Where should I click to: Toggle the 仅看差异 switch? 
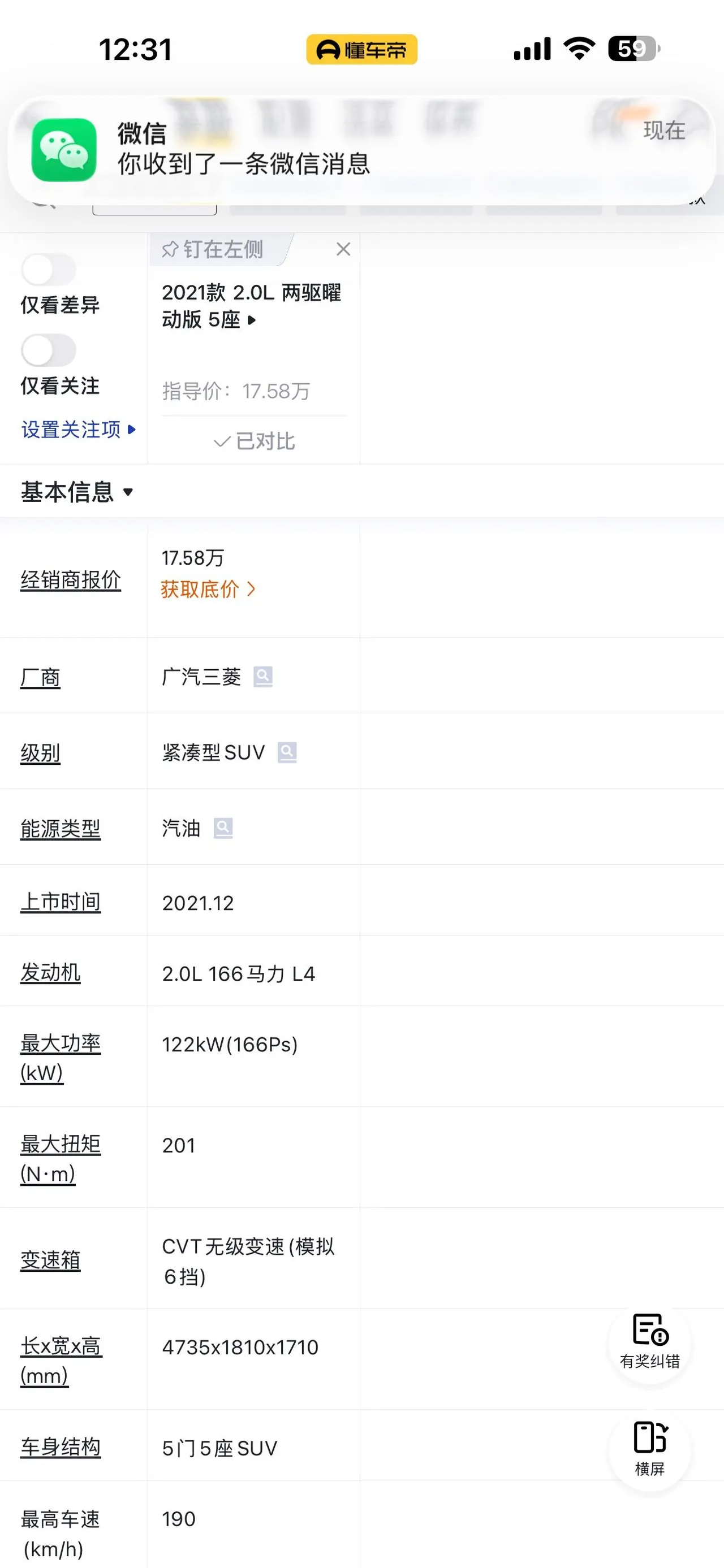point(49,270)
